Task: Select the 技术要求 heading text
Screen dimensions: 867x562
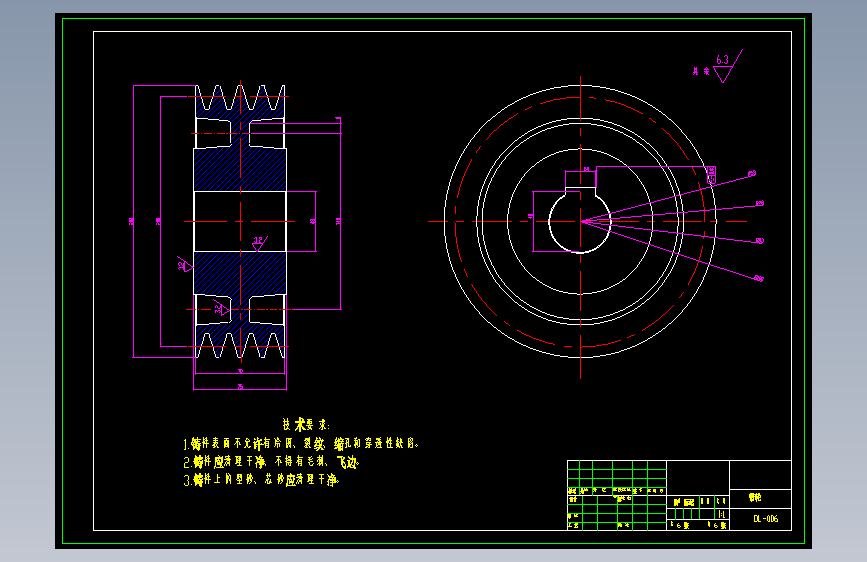Action: coord(306,425)
